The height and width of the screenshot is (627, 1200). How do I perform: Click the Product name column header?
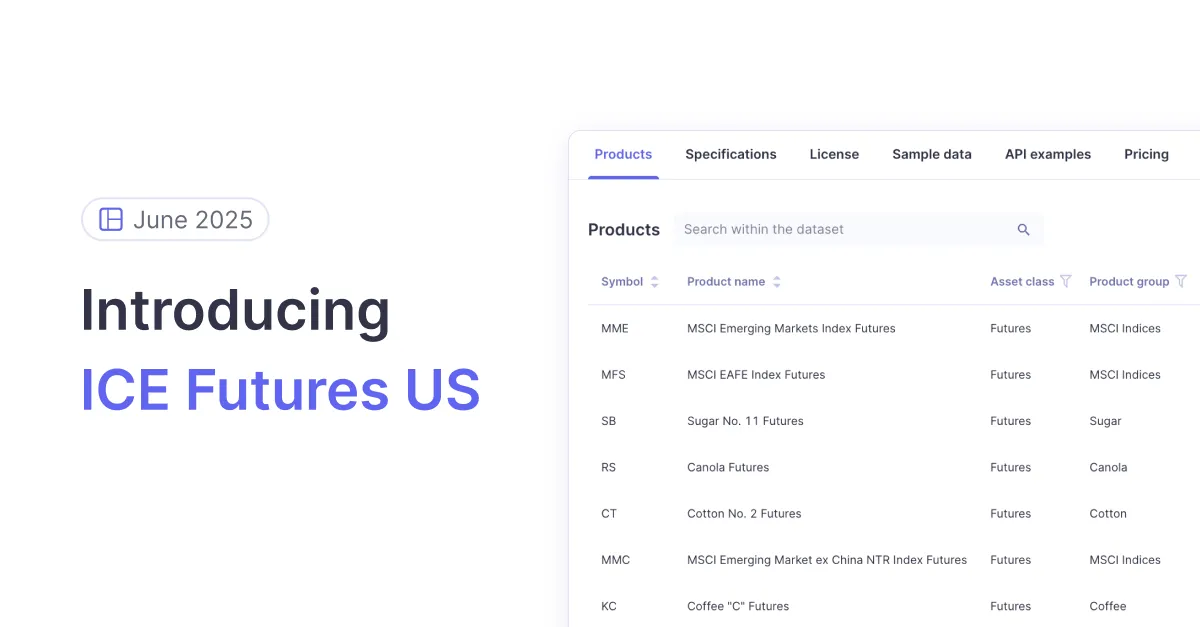(726, 282)
